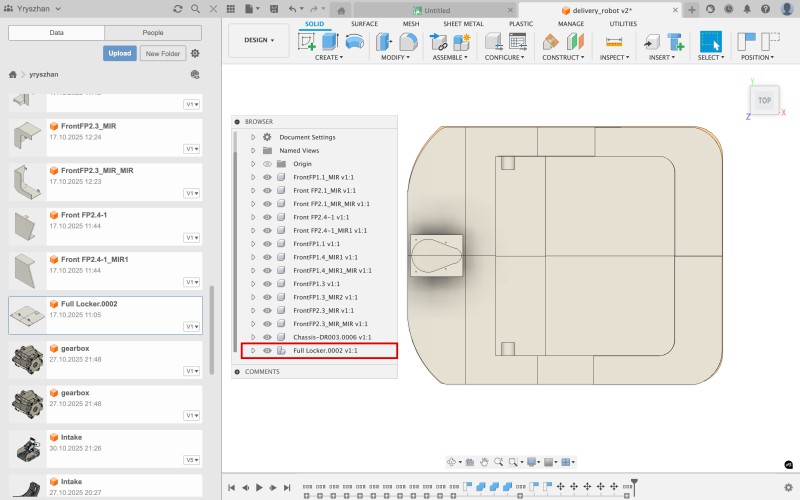Screen dimensions: 800x500
Task: Open the data panel settings gear
Action: (x=195, y=53)
